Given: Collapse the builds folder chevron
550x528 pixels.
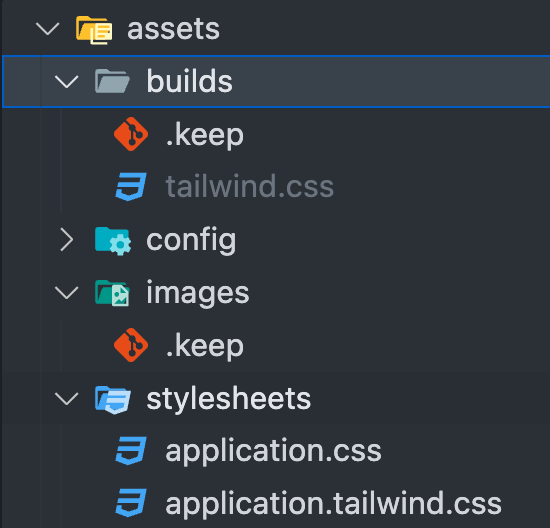Looking at the screenshot, I should point(67,82).
